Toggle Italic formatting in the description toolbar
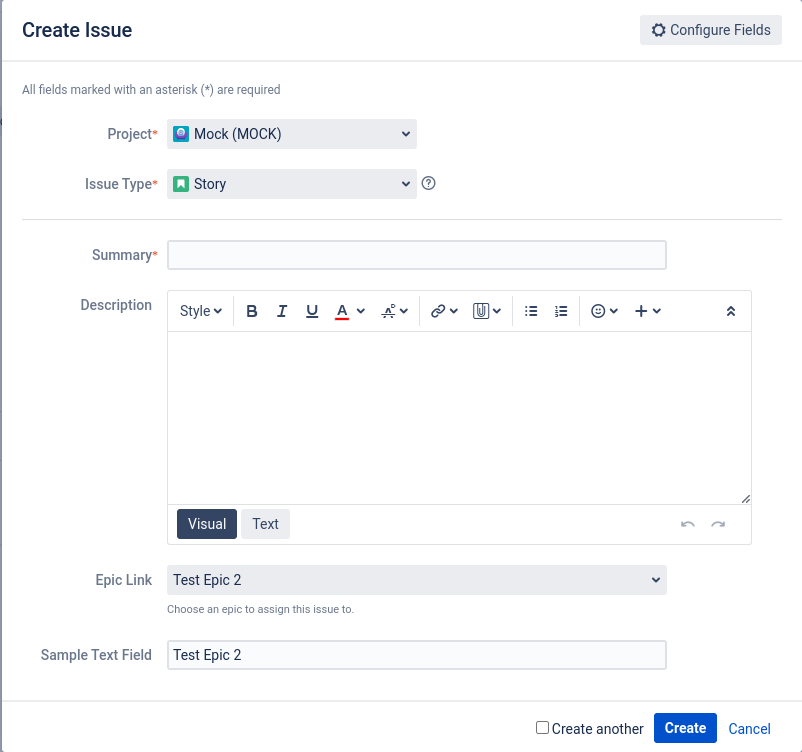Screen dimensions: 802x752 282,311
